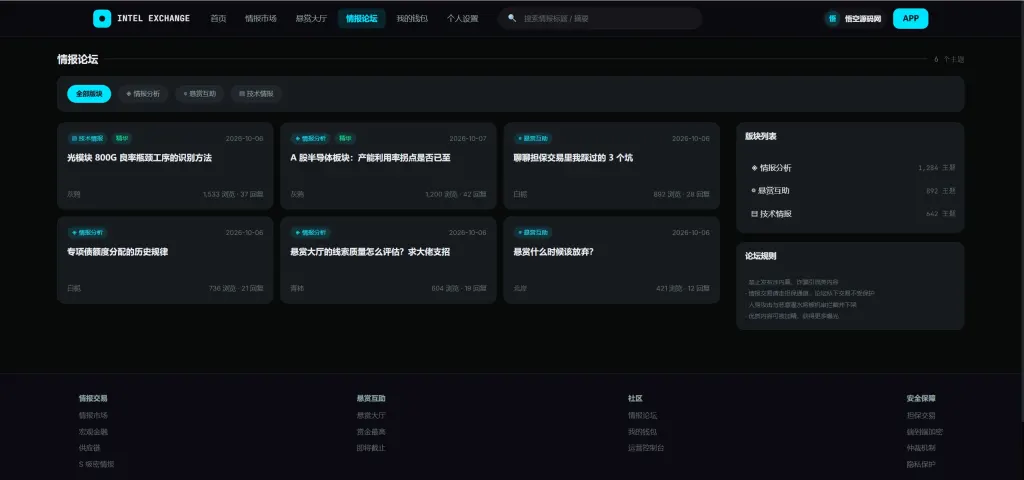Open post 聊聊担保交易里我踩过的 3 个坑
The width and height of the screenshot is (1024, 480).
tap(573, 158)
